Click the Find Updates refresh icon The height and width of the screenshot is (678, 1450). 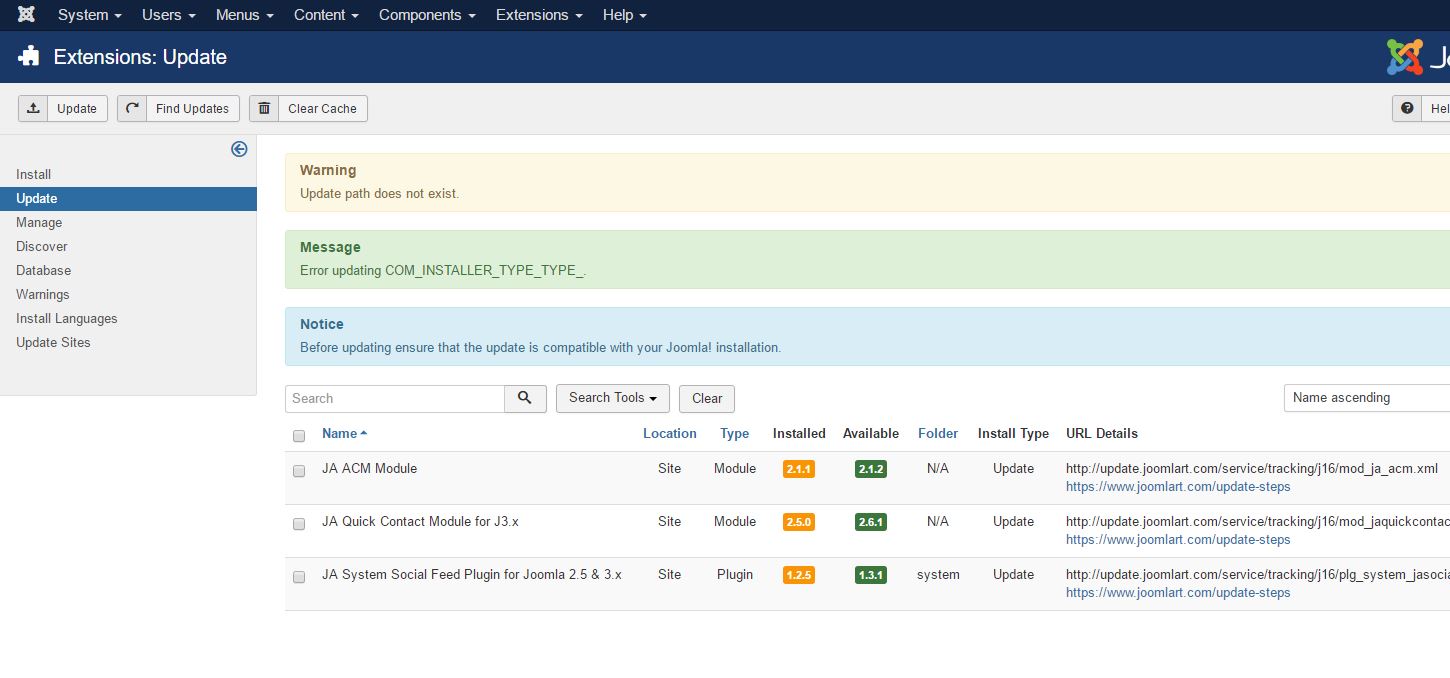point(132,109)
